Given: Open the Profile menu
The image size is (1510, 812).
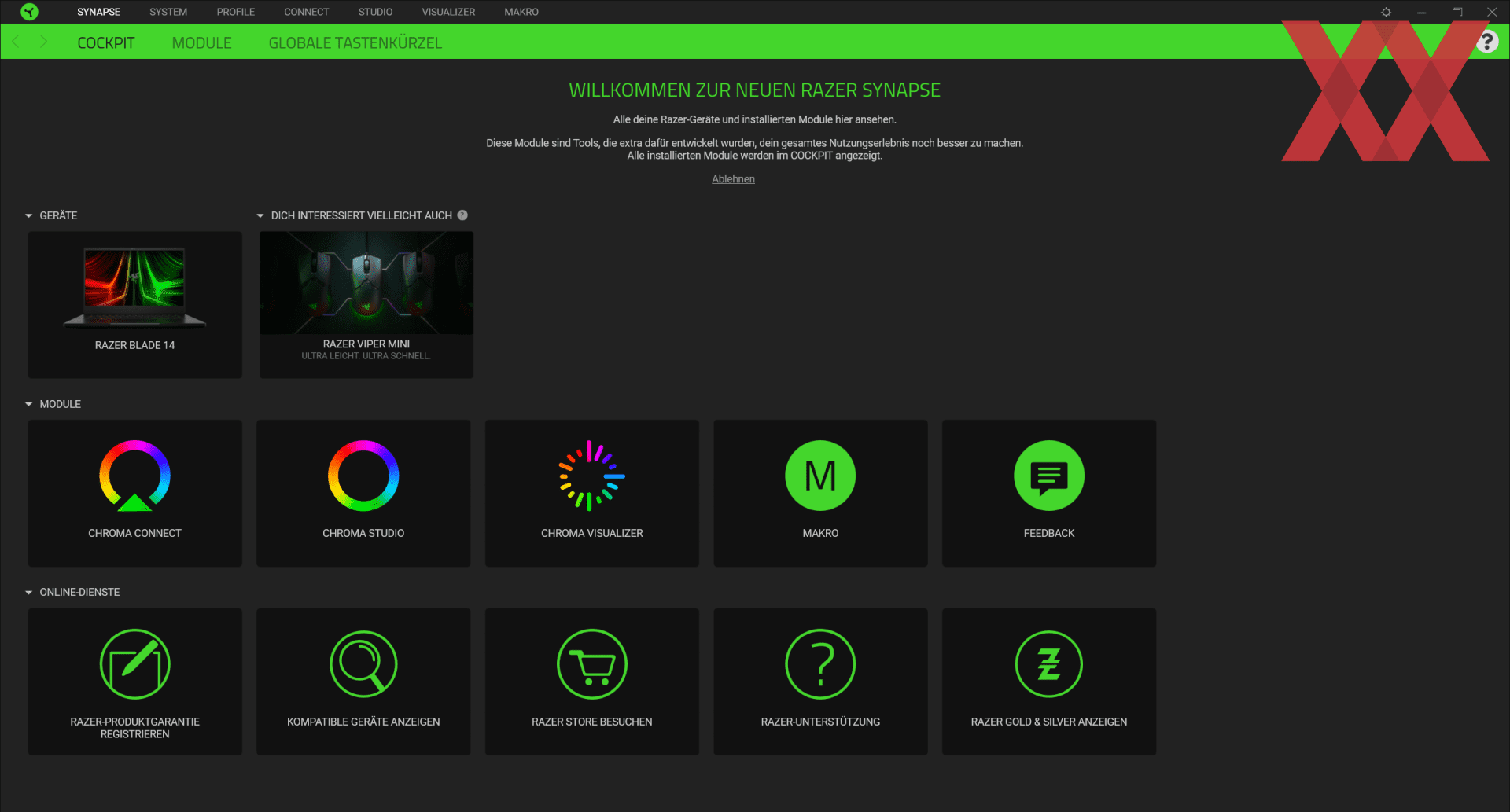Looking at the screenshot, I should coord(236,12).
